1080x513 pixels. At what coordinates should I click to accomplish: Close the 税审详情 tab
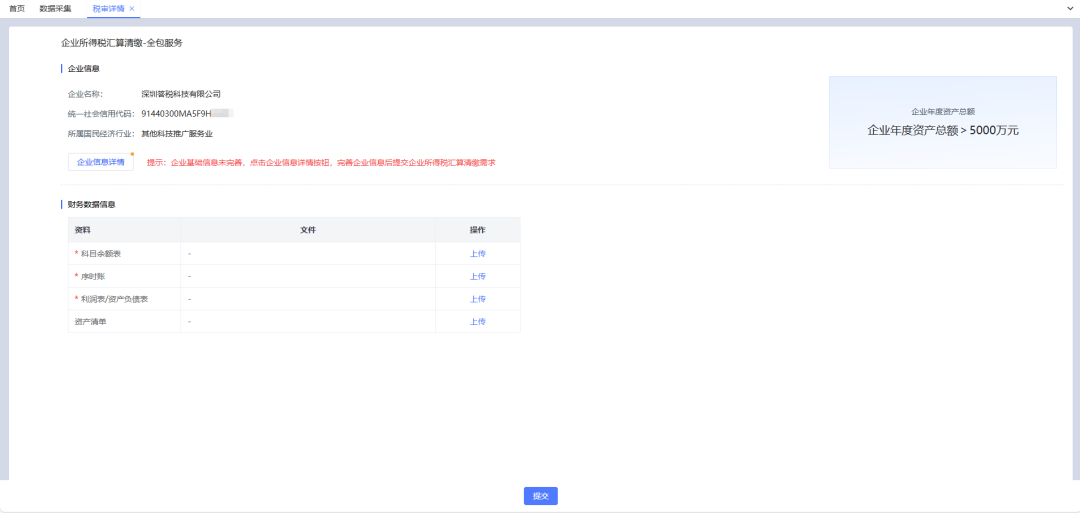pos(132,8)
